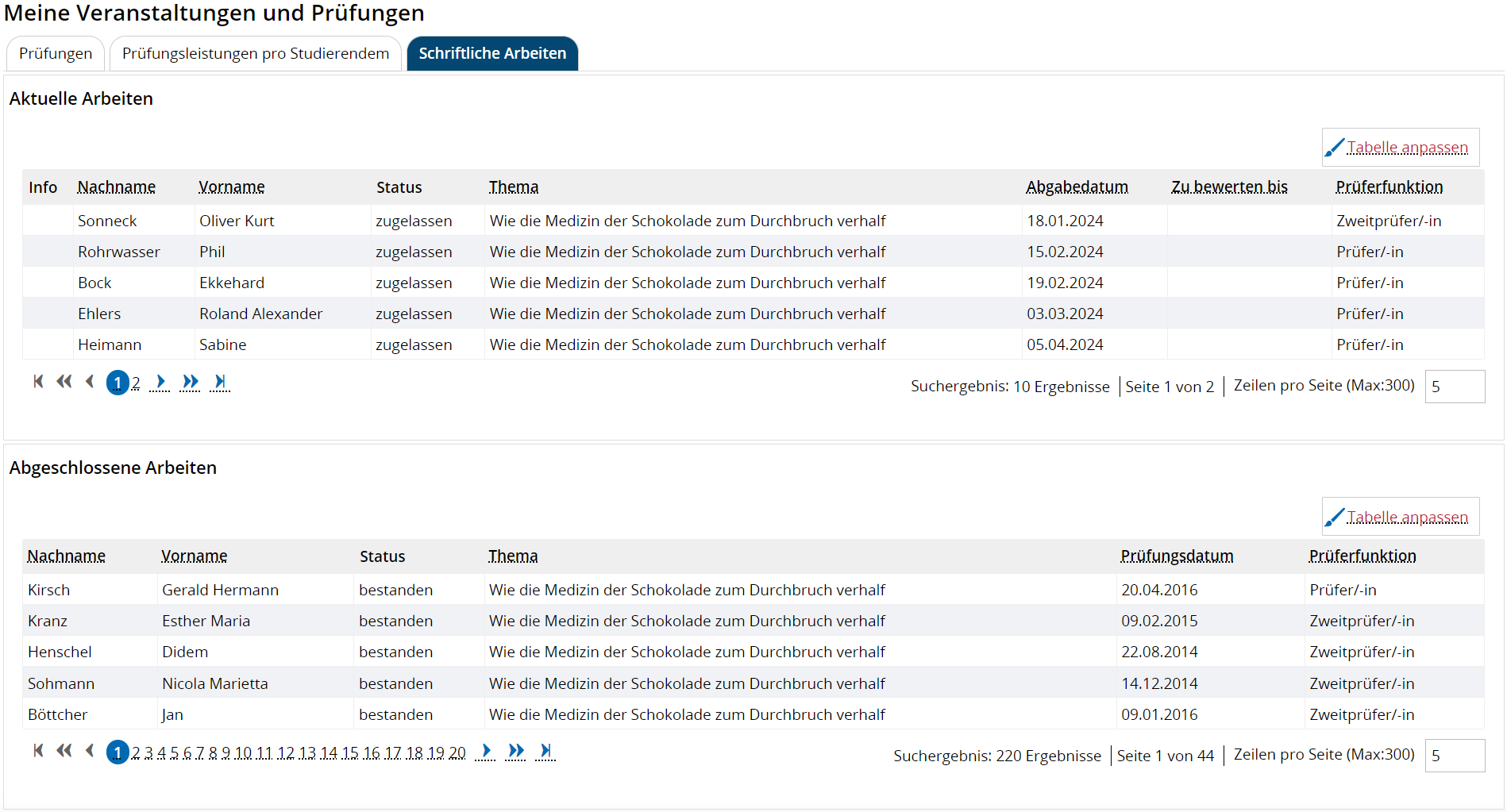Sort Abgeschlossene Arbeiten by Nachname

click(x=67, y=556)
